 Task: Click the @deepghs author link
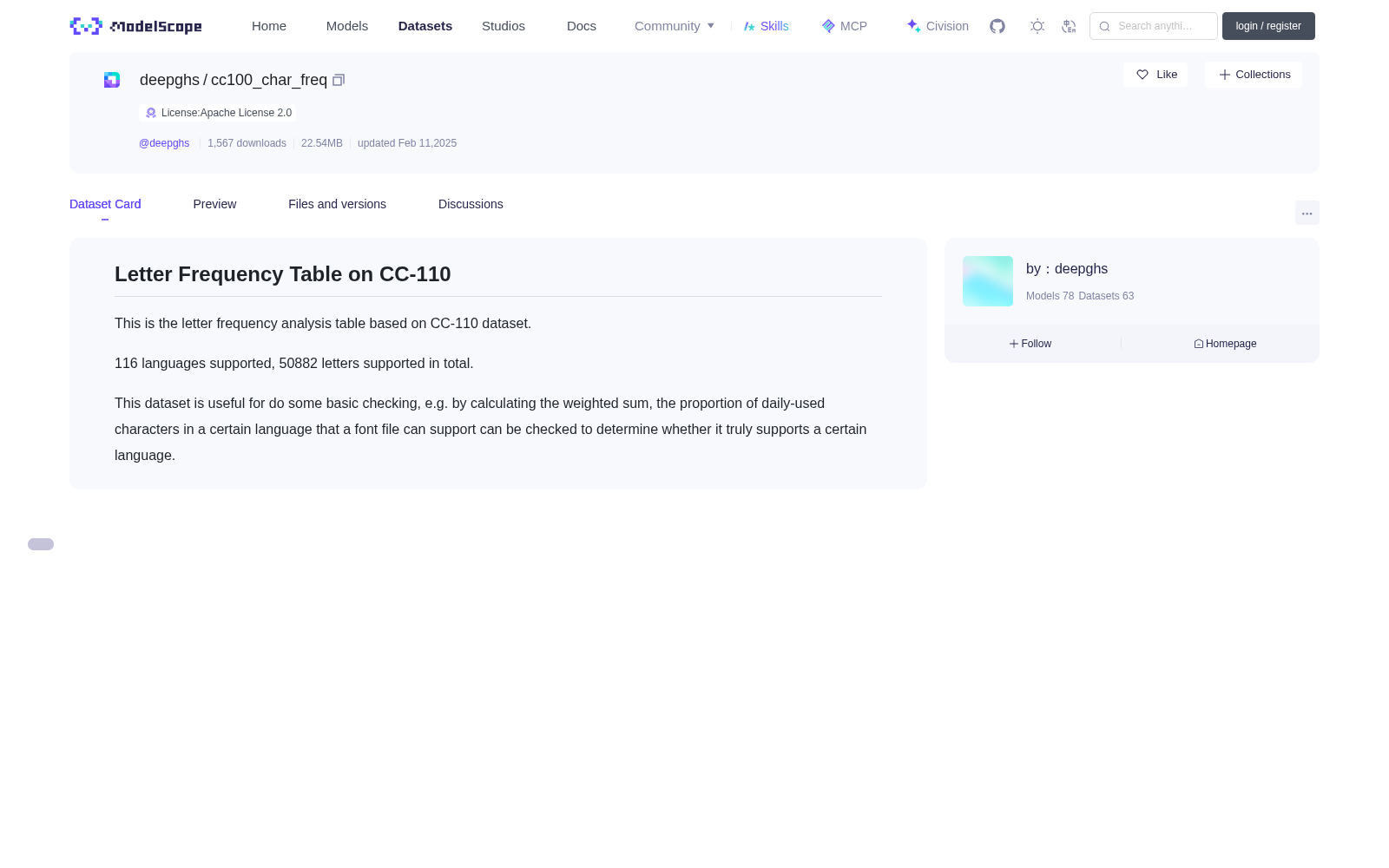click(x=164, y=143)
